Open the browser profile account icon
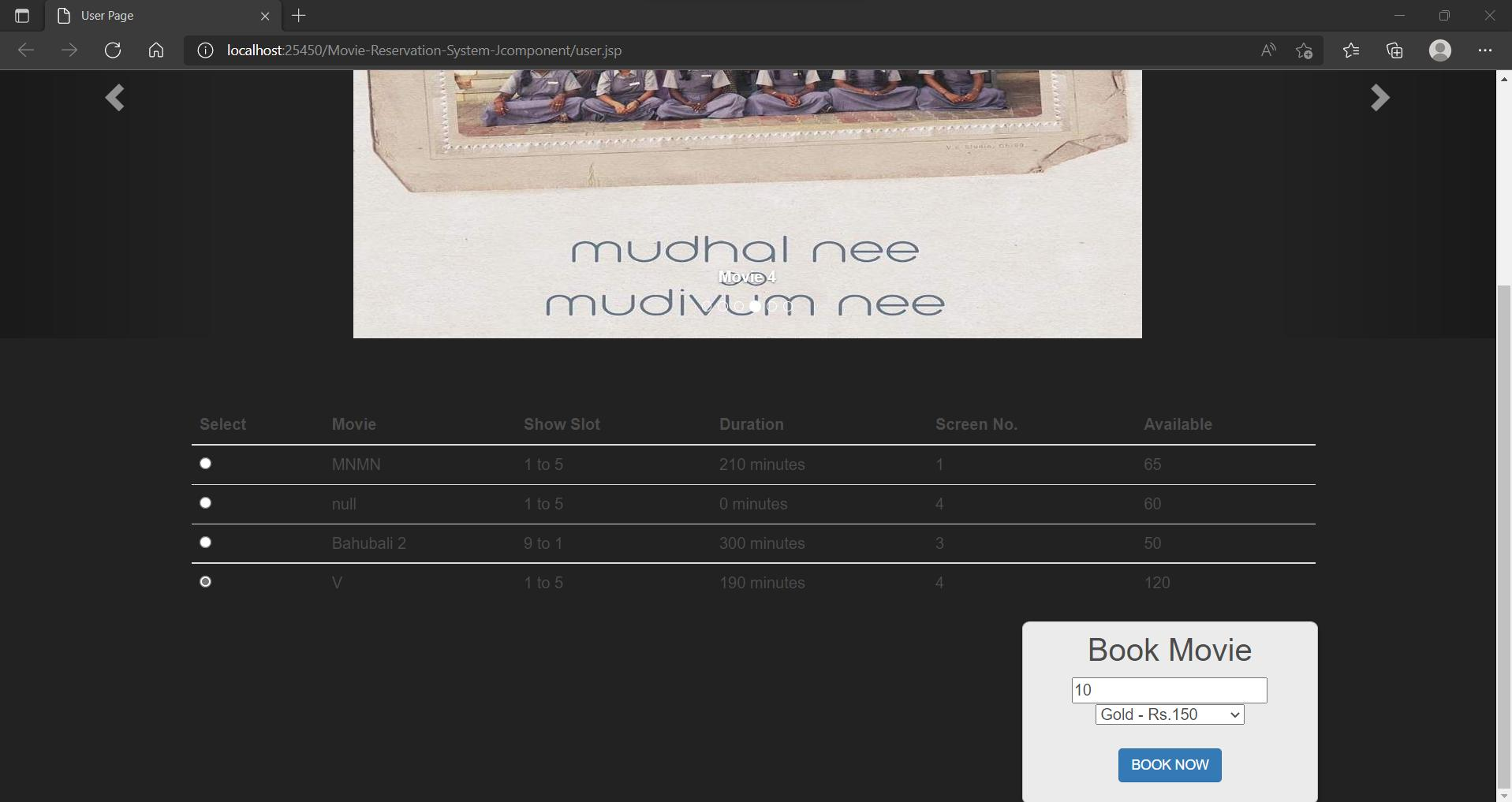This screenshot has height=802, width=1512. tap(1440, 50)
